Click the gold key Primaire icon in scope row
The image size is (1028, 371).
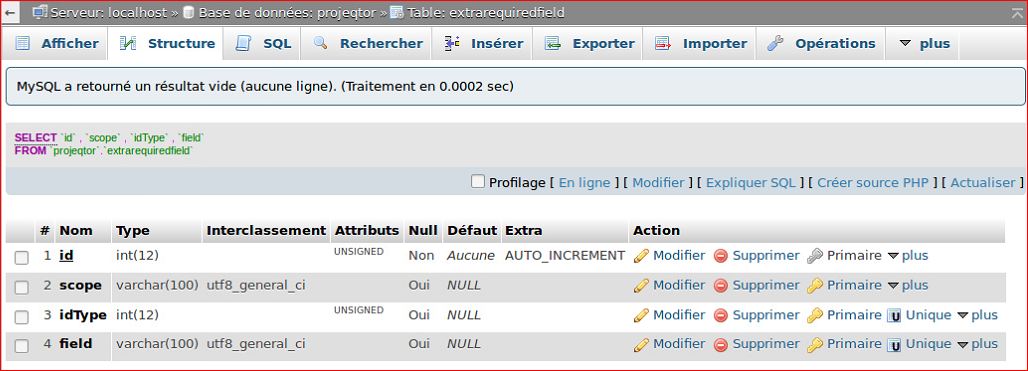coord(815,286)
